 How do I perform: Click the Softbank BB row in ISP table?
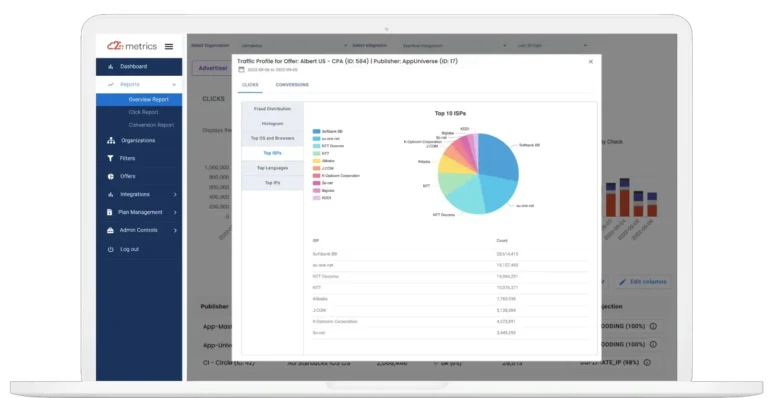(451, 254)
